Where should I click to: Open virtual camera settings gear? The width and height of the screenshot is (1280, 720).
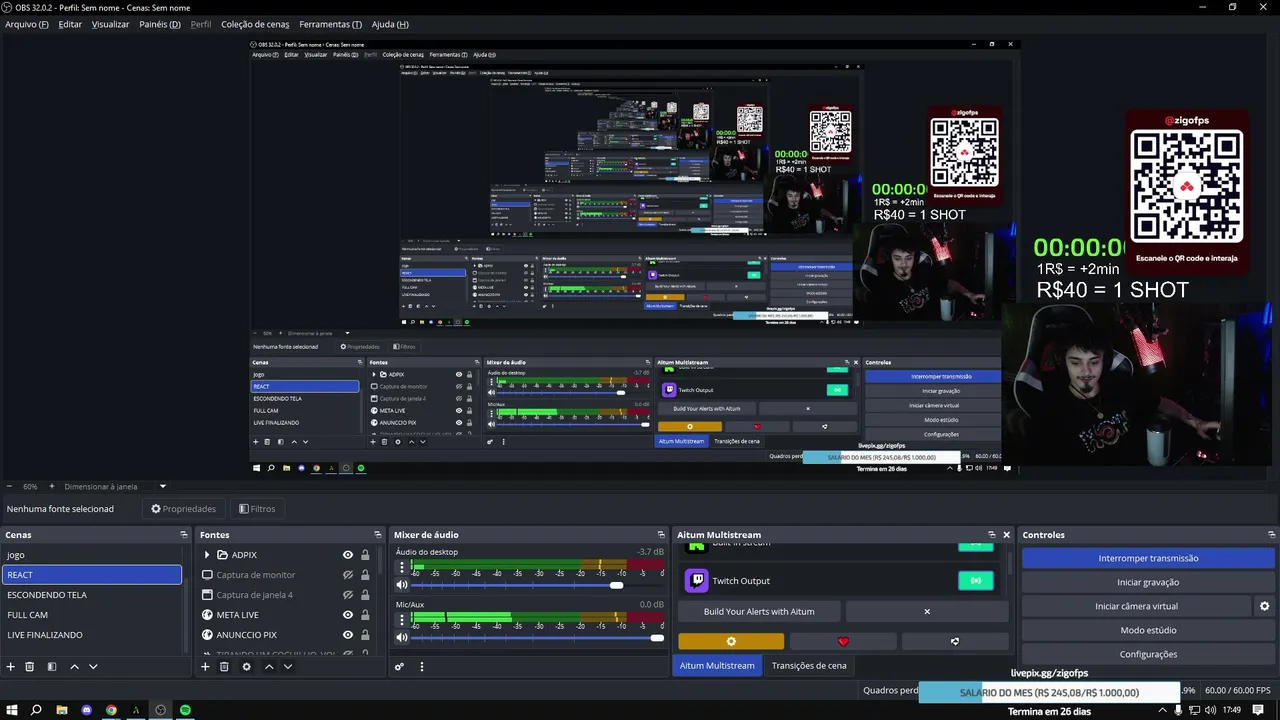pyautogui.click(x=1264, y=606)
